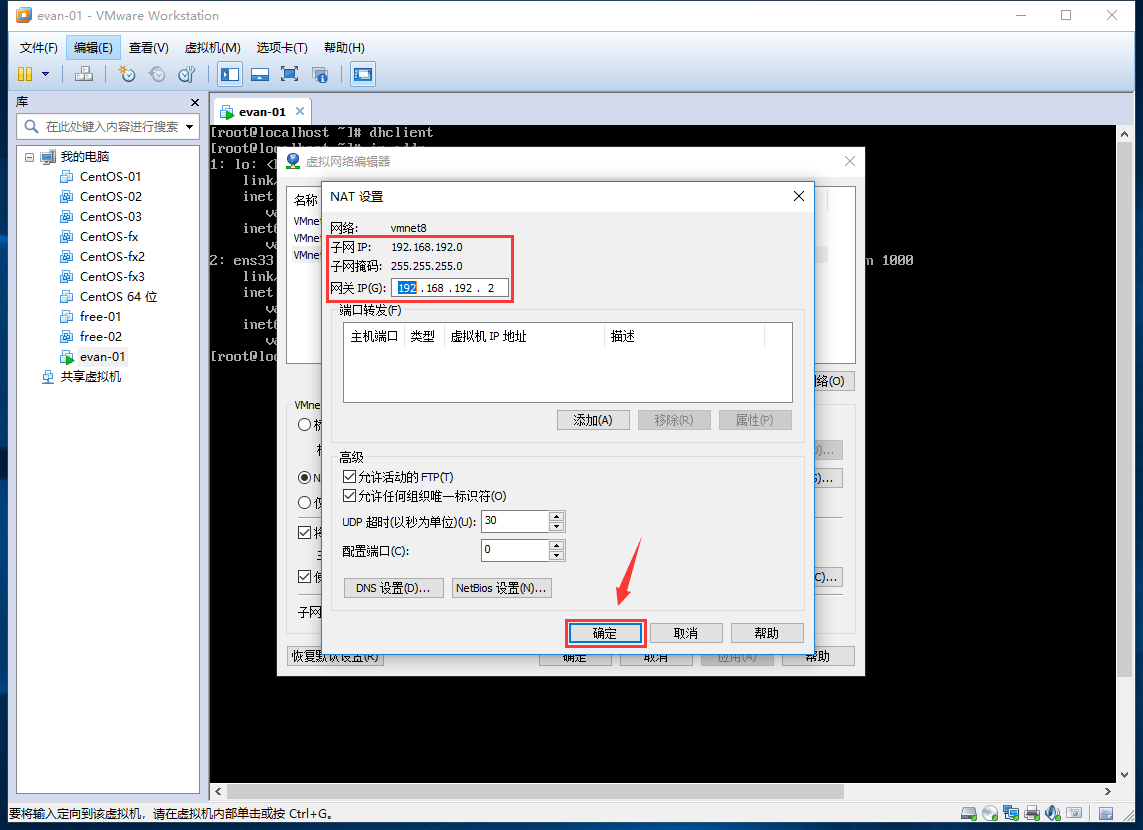
Task: Open the 编辑(E) menu
Action: 93,48
